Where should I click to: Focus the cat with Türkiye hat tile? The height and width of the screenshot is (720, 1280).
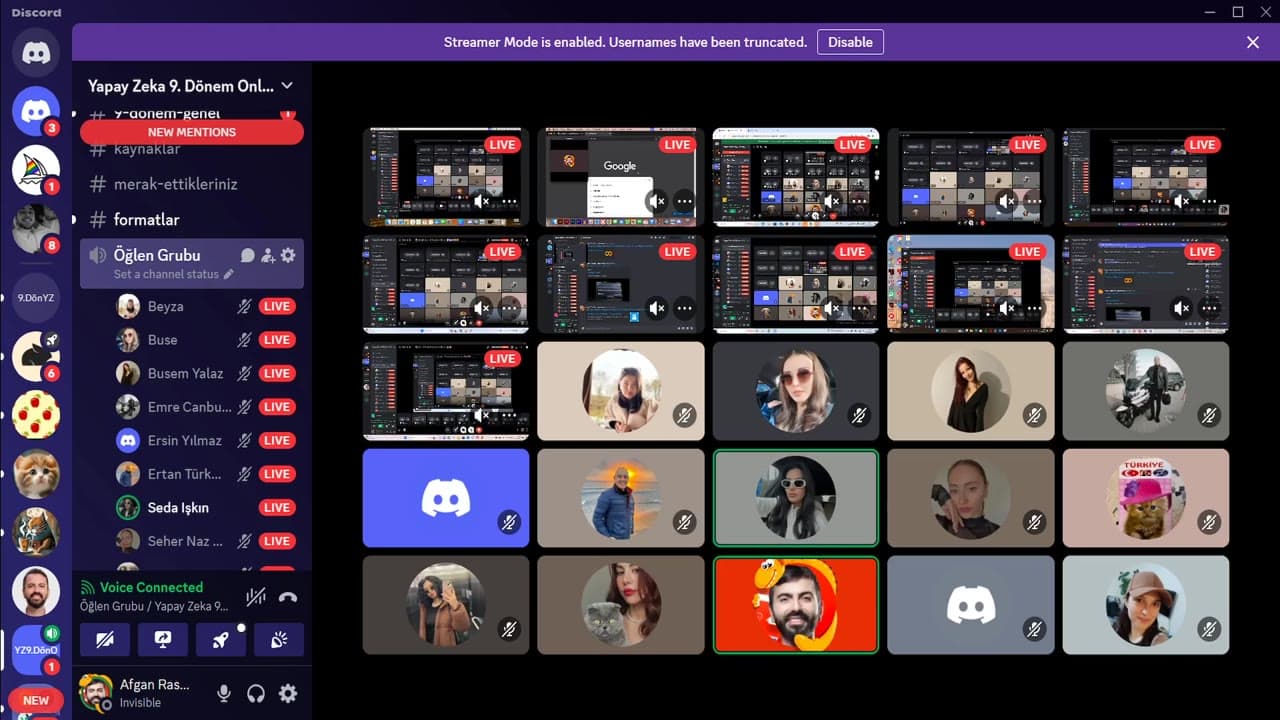coord(1146,498)
